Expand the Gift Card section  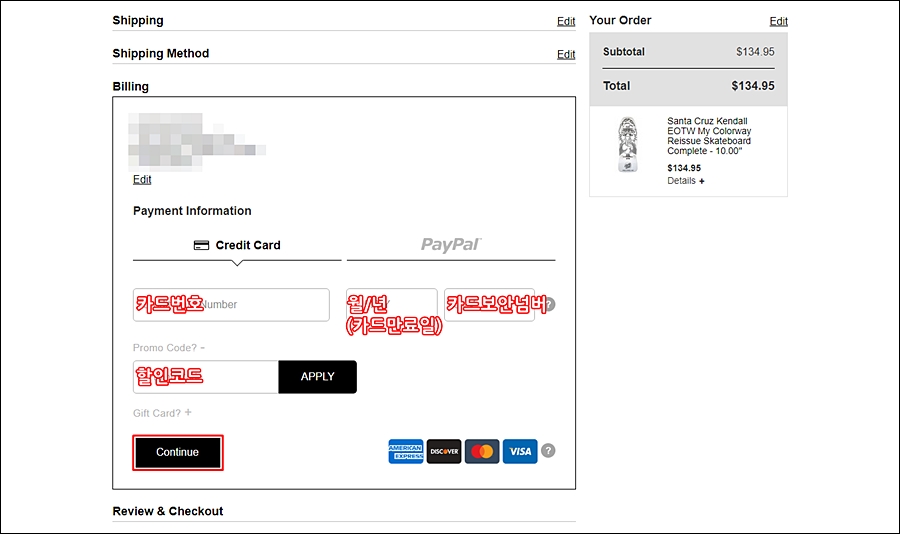click(162, 413)
